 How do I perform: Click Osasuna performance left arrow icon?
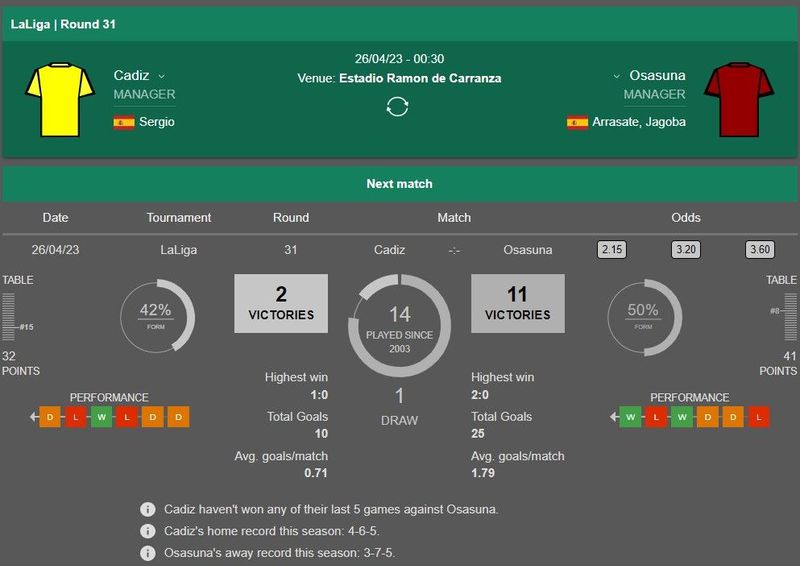click(614, 417)
